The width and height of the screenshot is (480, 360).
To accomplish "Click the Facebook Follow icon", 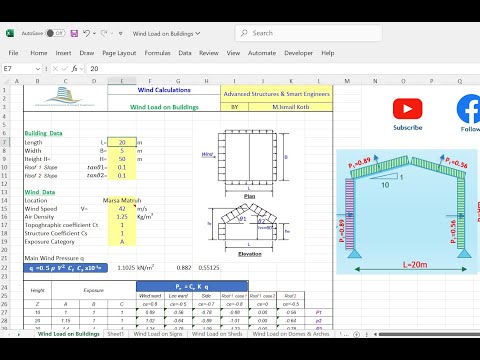I will point(468,109).
